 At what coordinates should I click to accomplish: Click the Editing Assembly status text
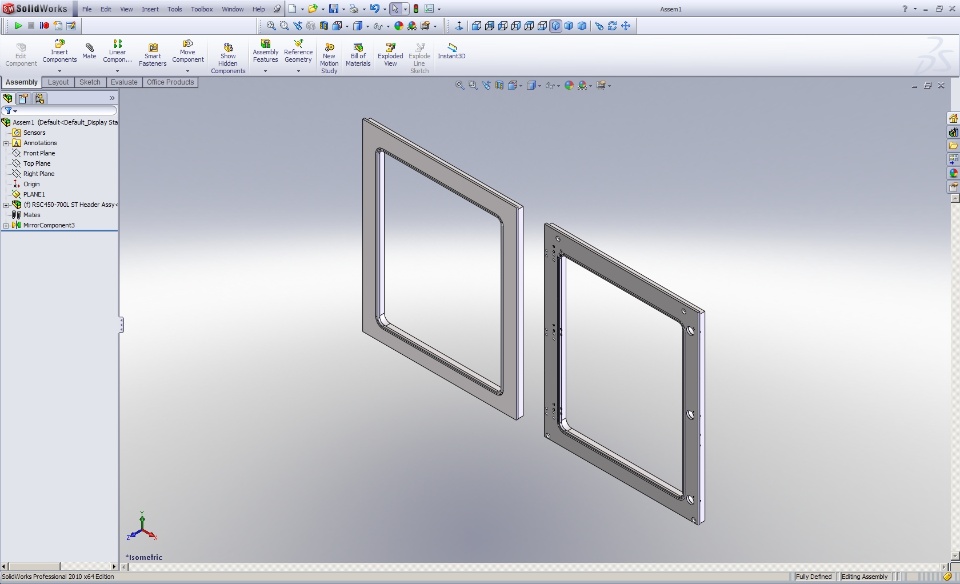click(x=864, y=577)
